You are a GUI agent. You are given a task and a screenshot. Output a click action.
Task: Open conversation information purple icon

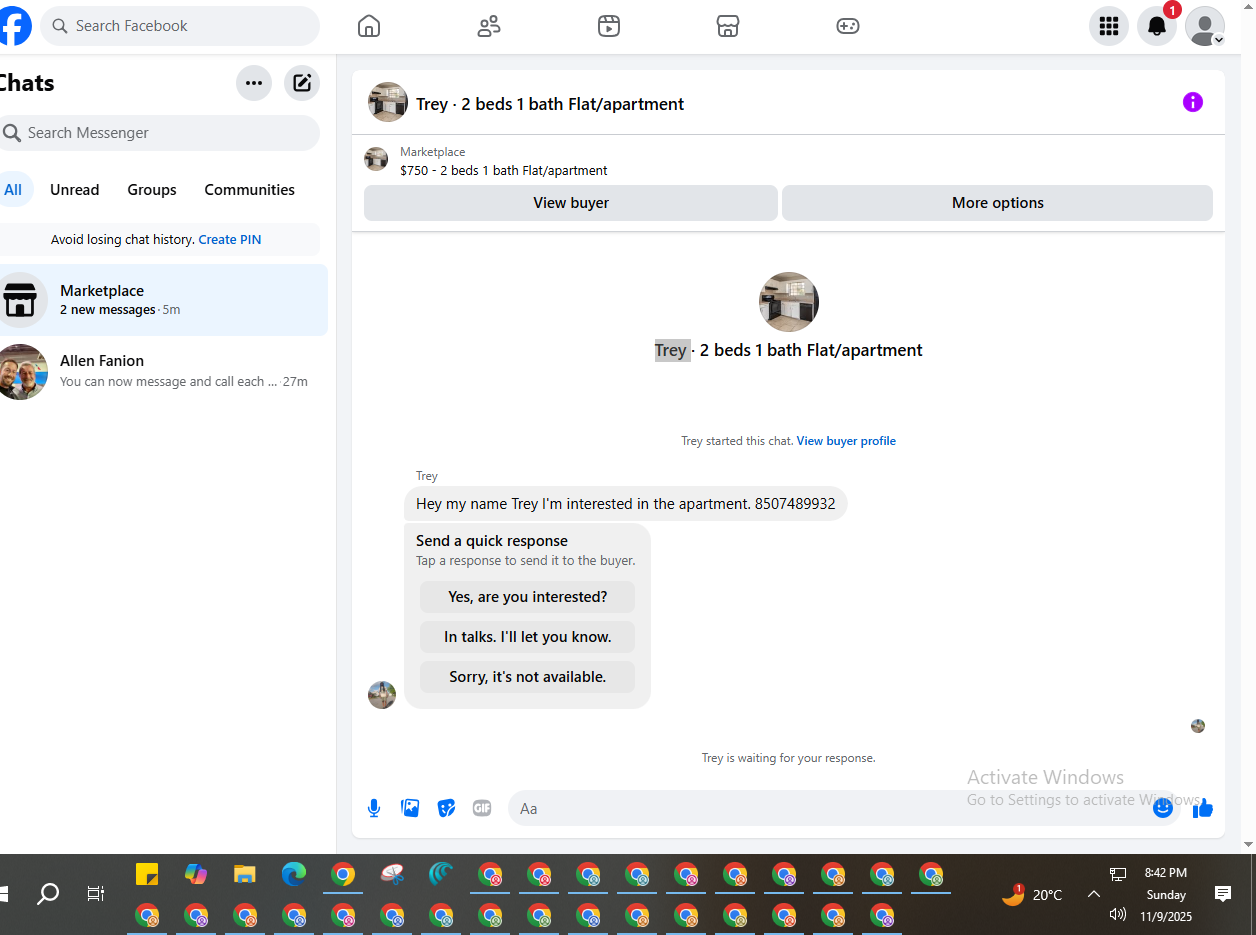pos(1193,102)
